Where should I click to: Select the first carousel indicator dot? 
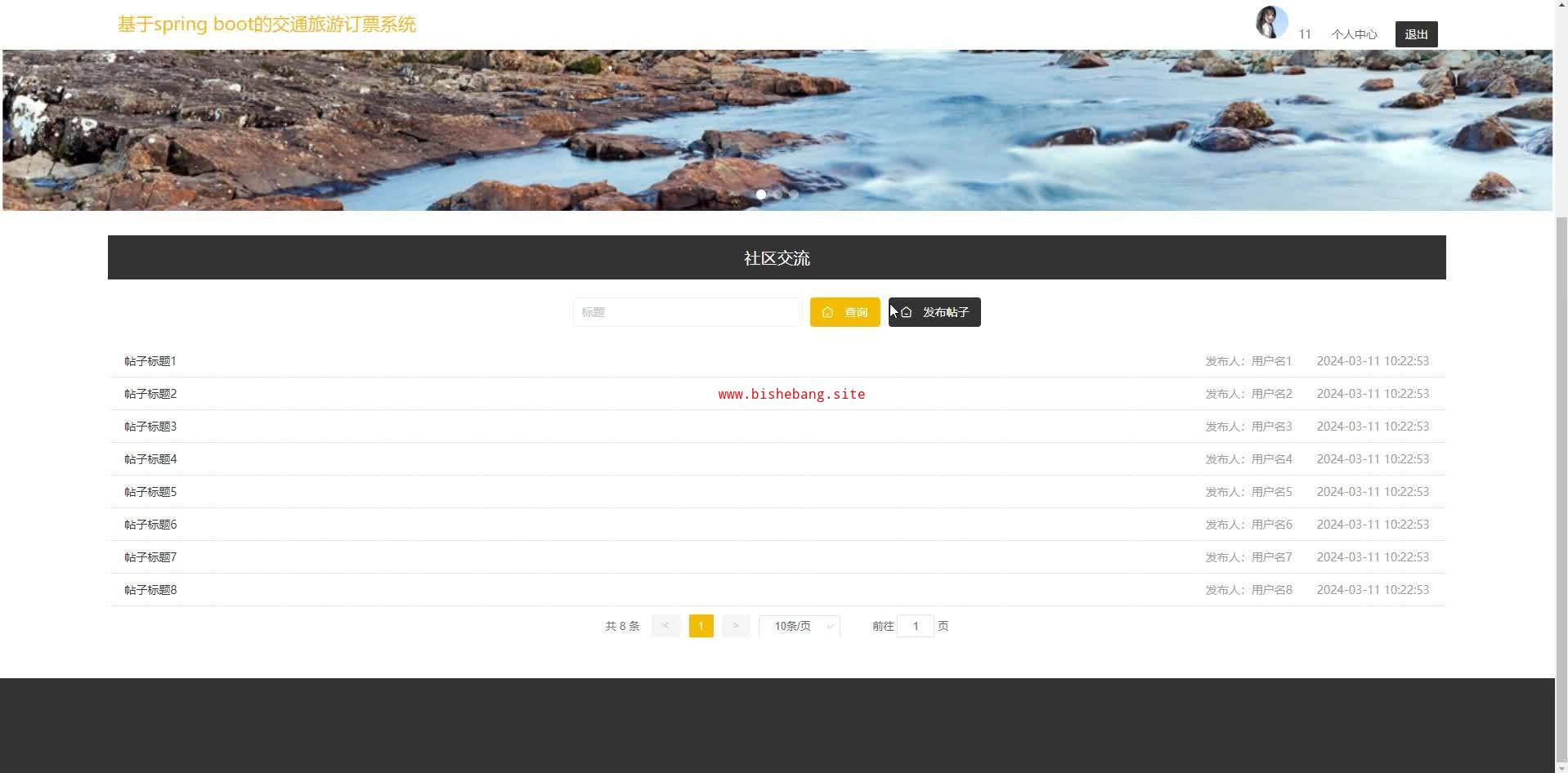tap(761, 194)
